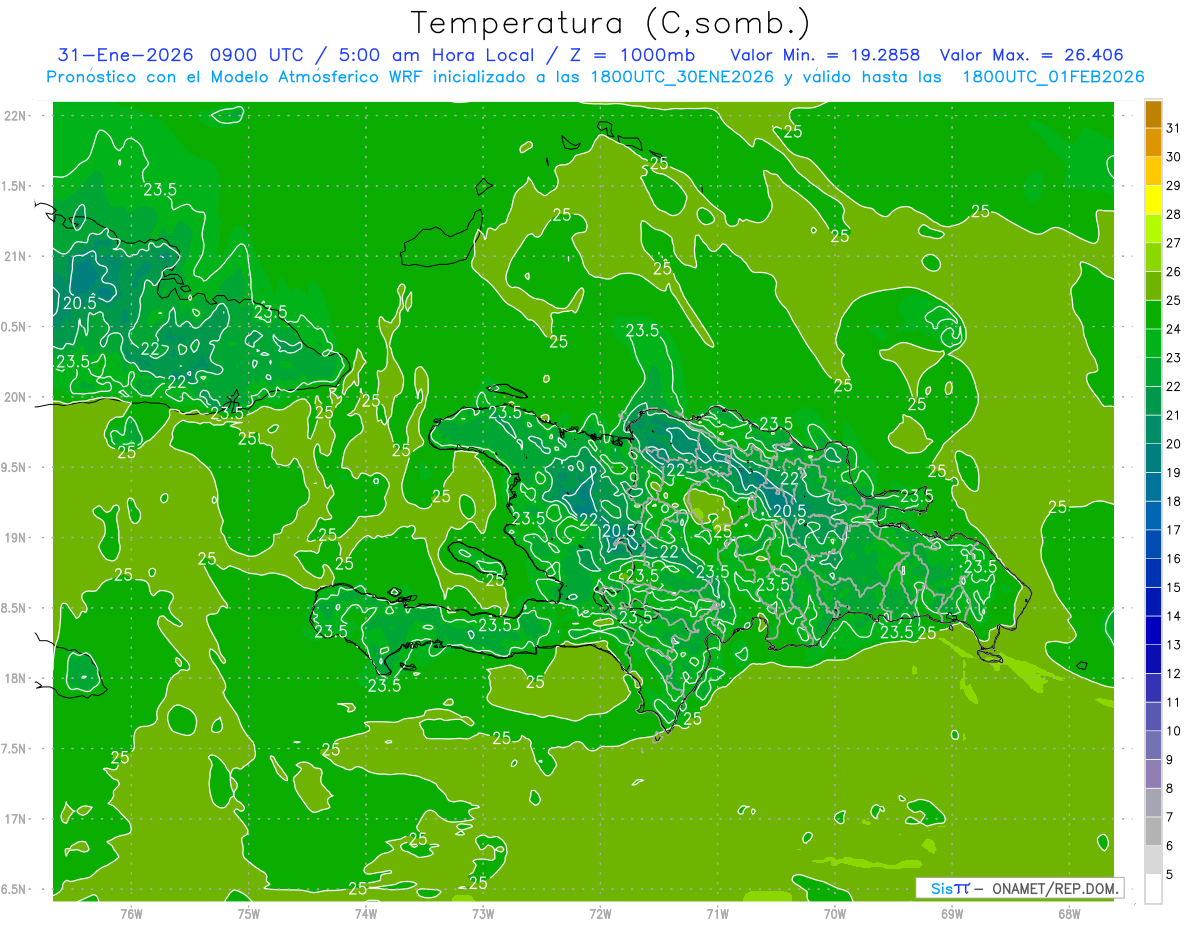Pick the green color bar segment between 23 and 24

1153,344
